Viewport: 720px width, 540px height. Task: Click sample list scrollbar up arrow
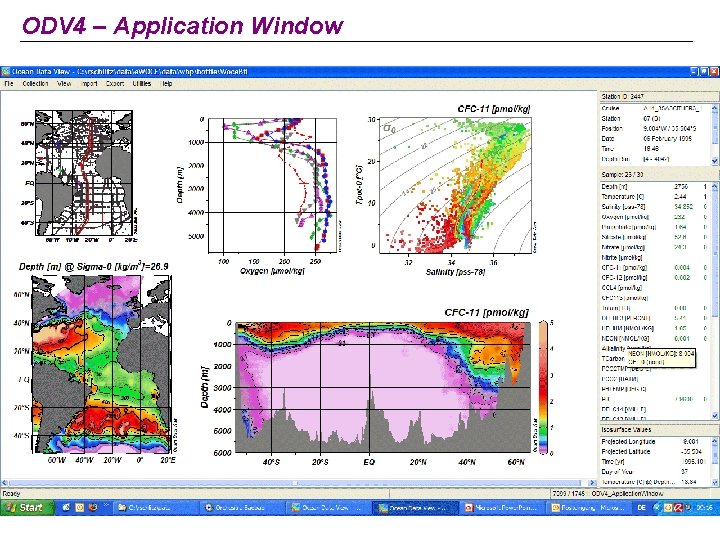pyautogui.click(x=714, y=186)
